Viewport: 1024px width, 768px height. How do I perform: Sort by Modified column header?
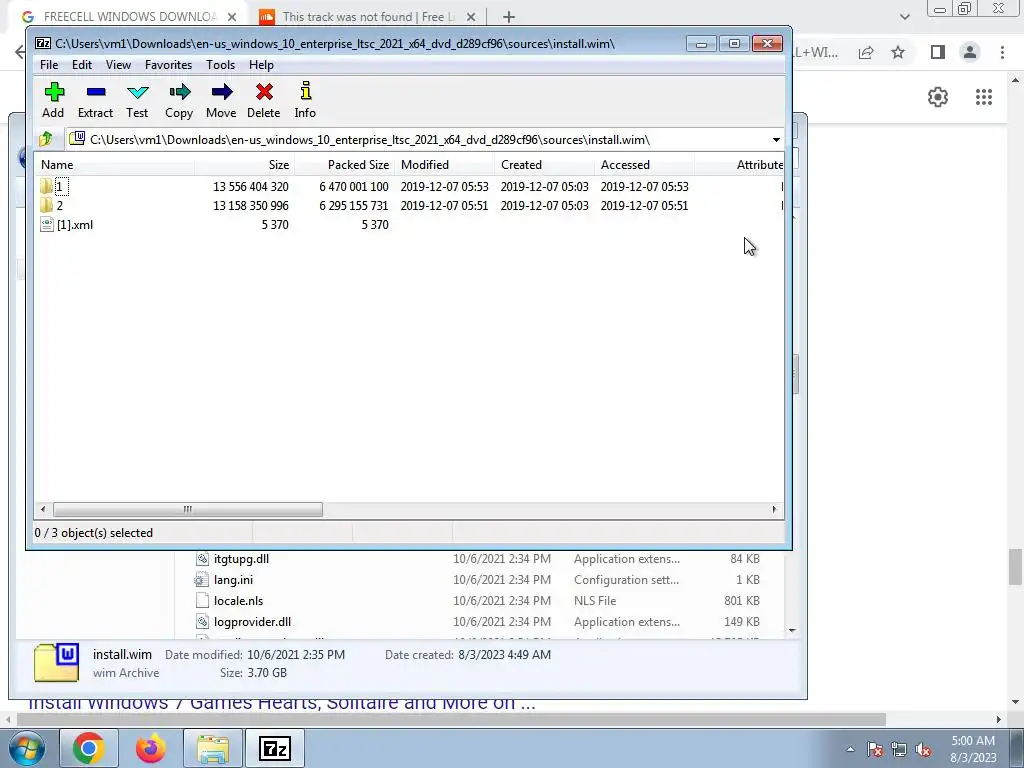(x=444, y=165)
